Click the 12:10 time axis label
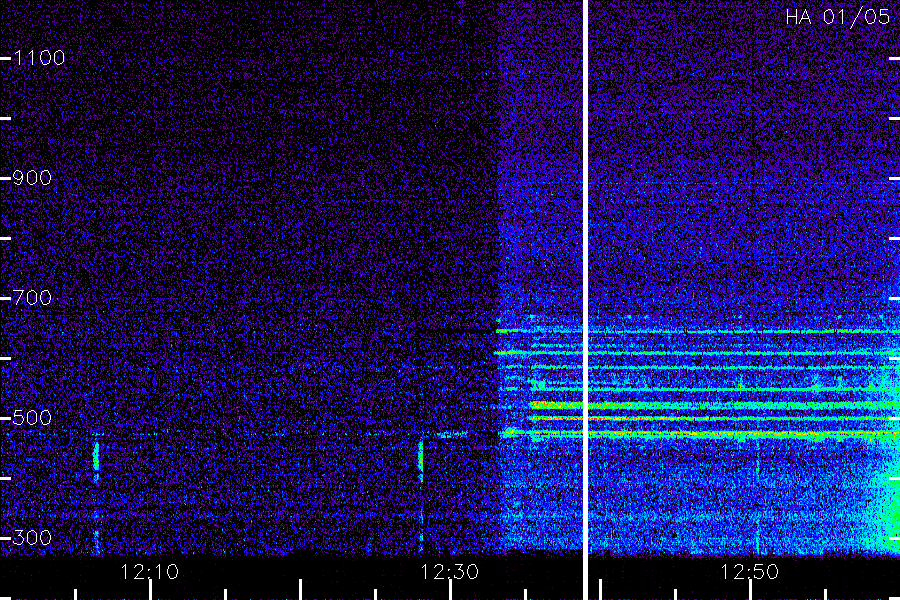The width and height of the screenshot is (900, 600). point(150,572)
